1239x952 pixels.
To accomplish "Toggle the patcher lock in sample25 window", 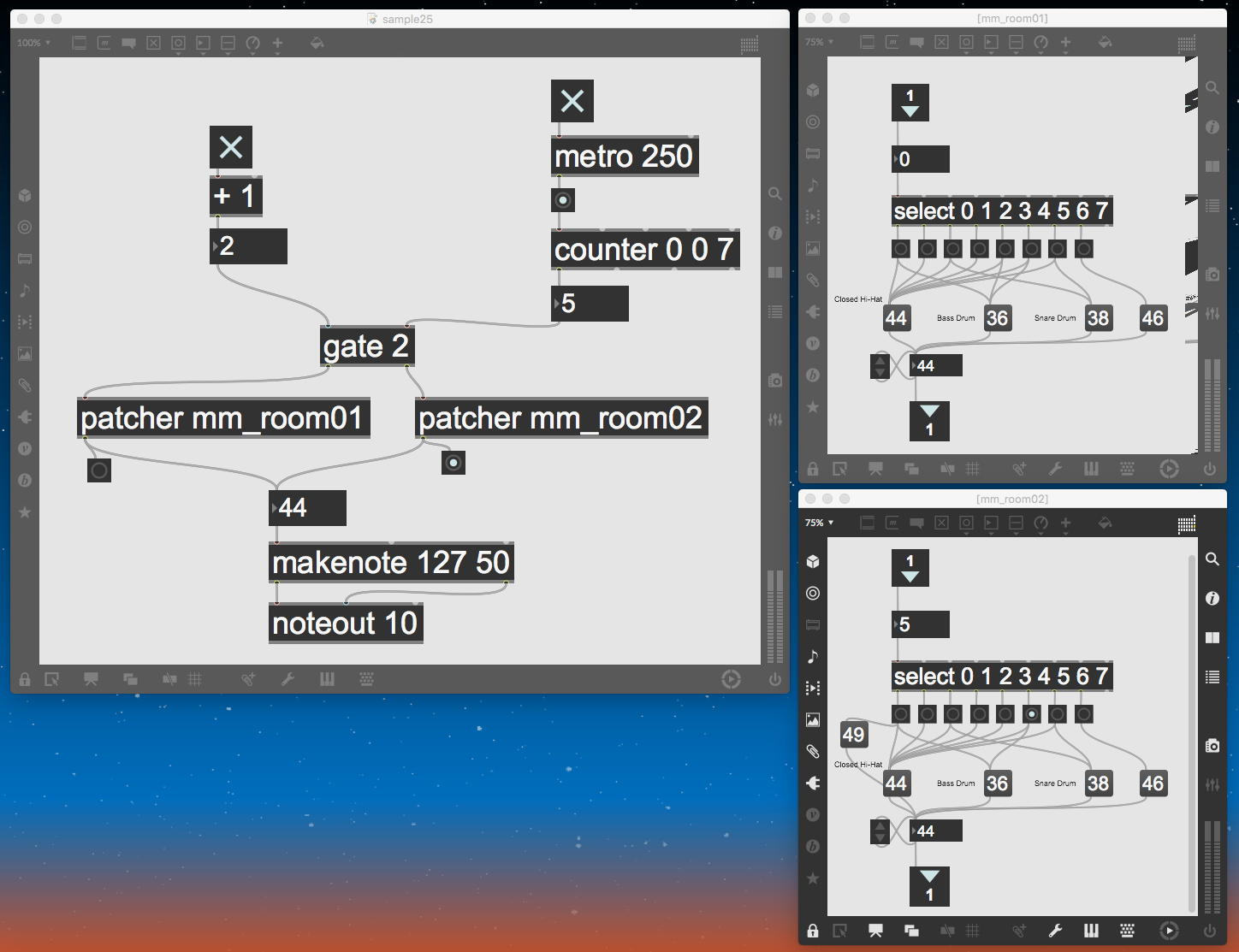I will point(25,679).
